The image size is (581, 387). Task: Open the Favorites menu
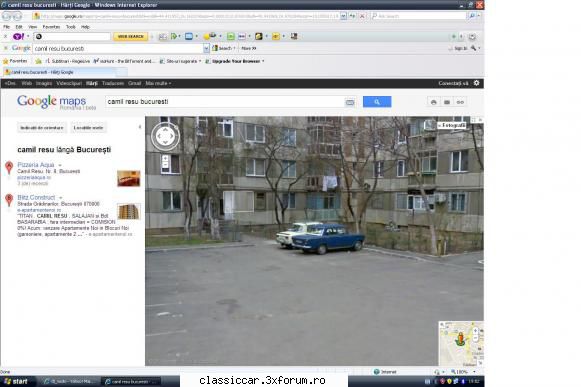(51, 27)
